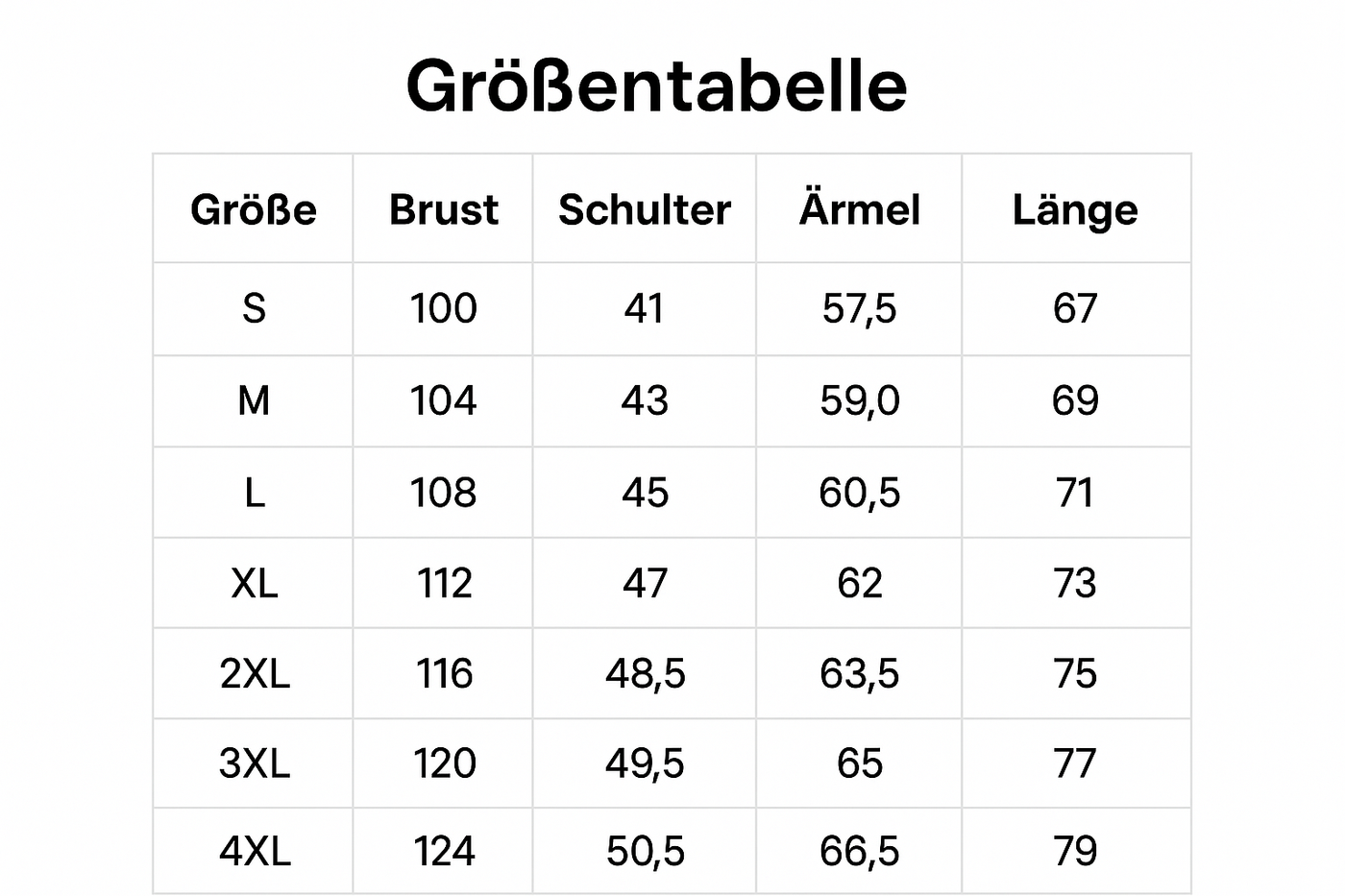Select the 4XL size row label
This screenshot has height=896, width=1345.
254,851
